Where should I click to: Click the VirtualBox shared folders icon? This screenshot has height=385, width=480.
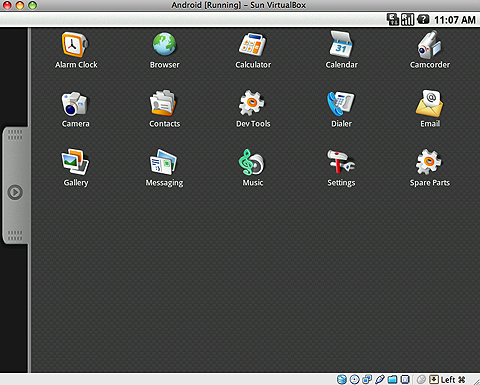392,379
